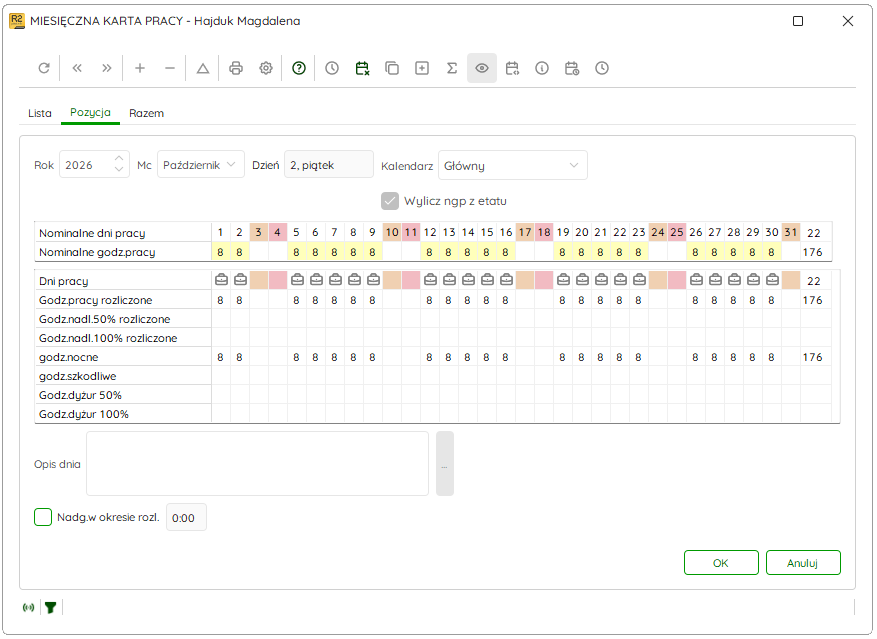This screenshot has width=877, height=639.
Task: Click the Opis dnia text area
Action: (257, 463)
